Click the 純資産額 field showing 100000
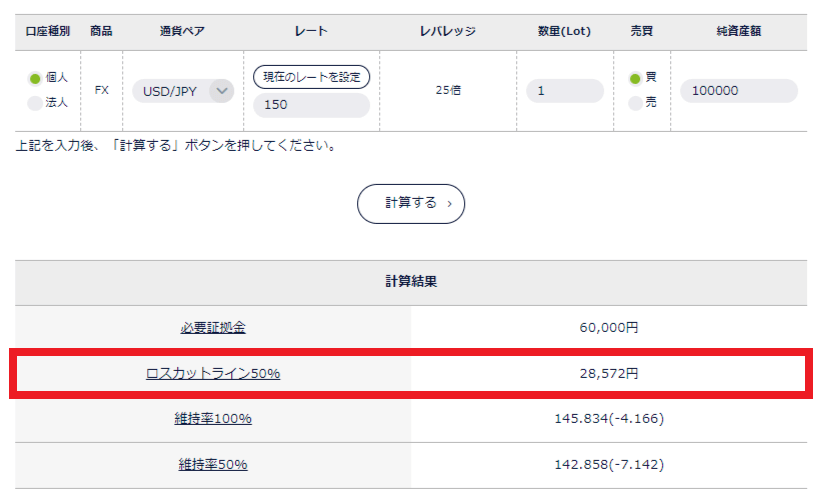Screen dimensions: 830x502 click(x=739, y=91)
